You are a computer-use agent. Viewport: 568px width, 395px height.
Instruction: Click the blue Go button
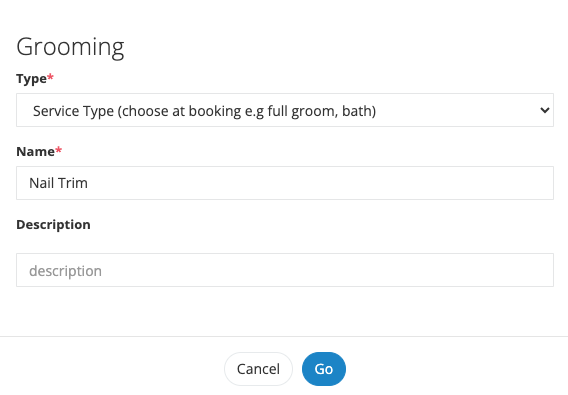[x=324, y=369]
